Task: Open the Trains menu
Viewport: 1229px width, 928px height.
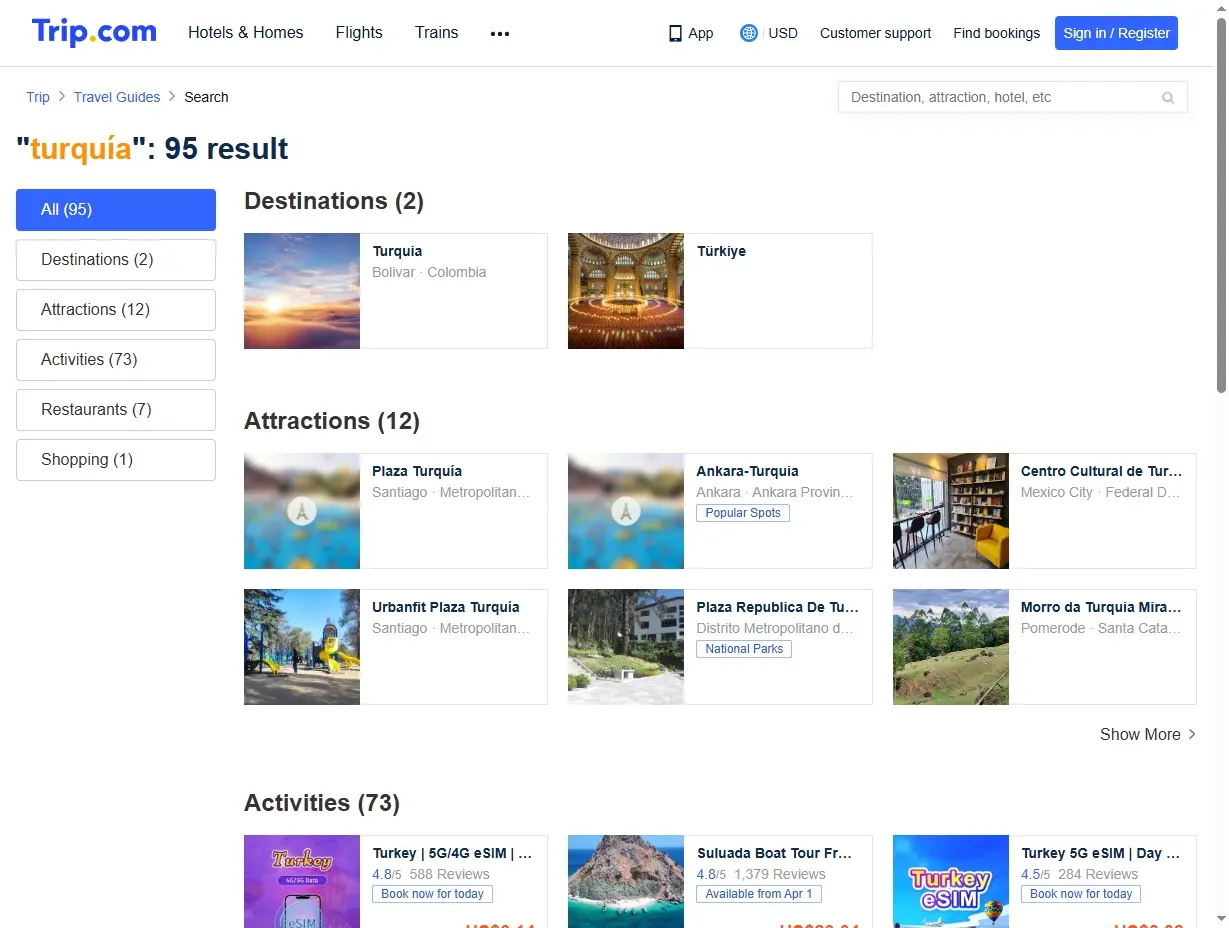Action: pyautogui.click(x=437, y=32)
